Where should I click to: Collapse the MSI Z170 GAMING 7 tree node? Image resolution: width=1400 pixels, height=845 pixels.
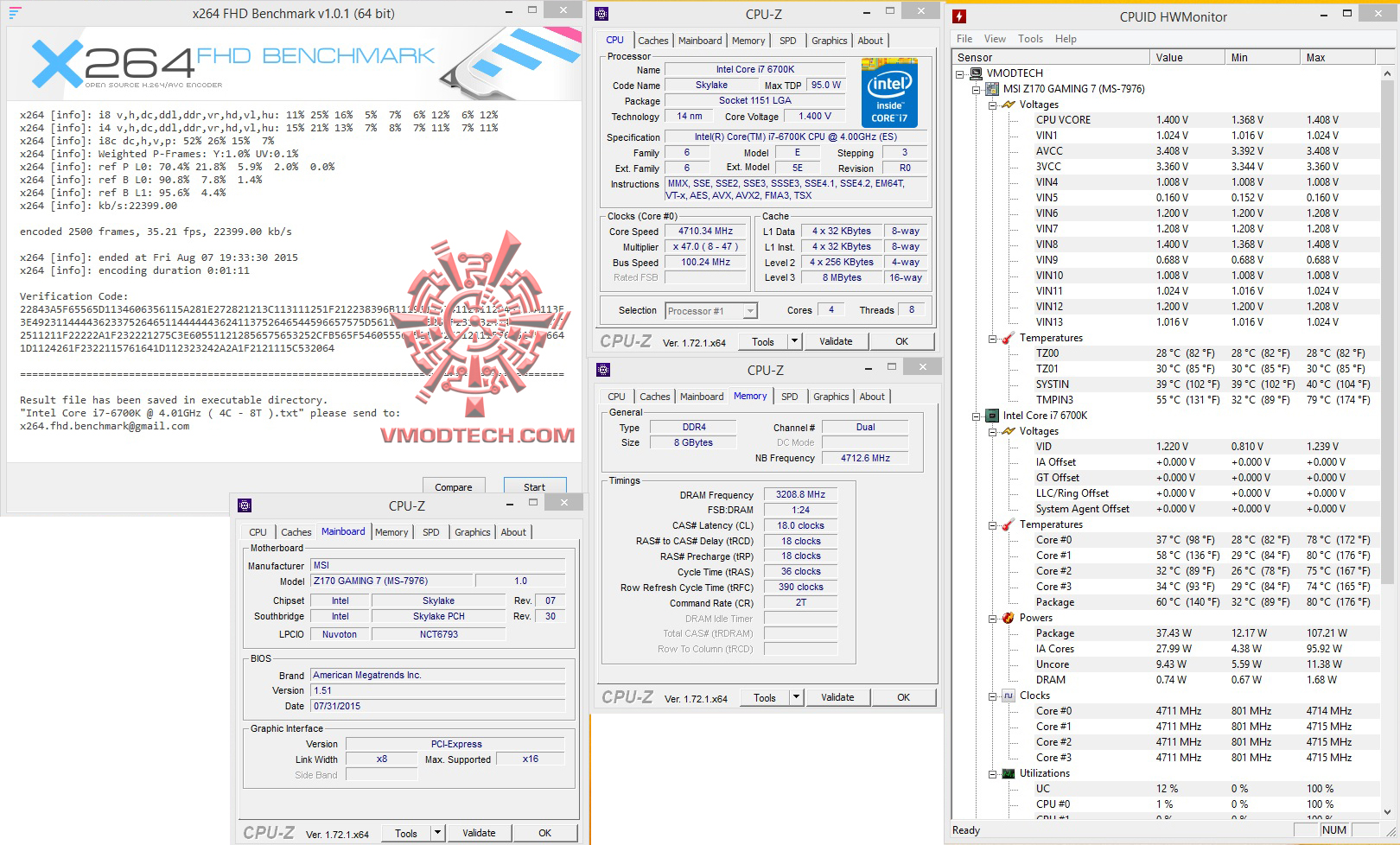point(977,89)
